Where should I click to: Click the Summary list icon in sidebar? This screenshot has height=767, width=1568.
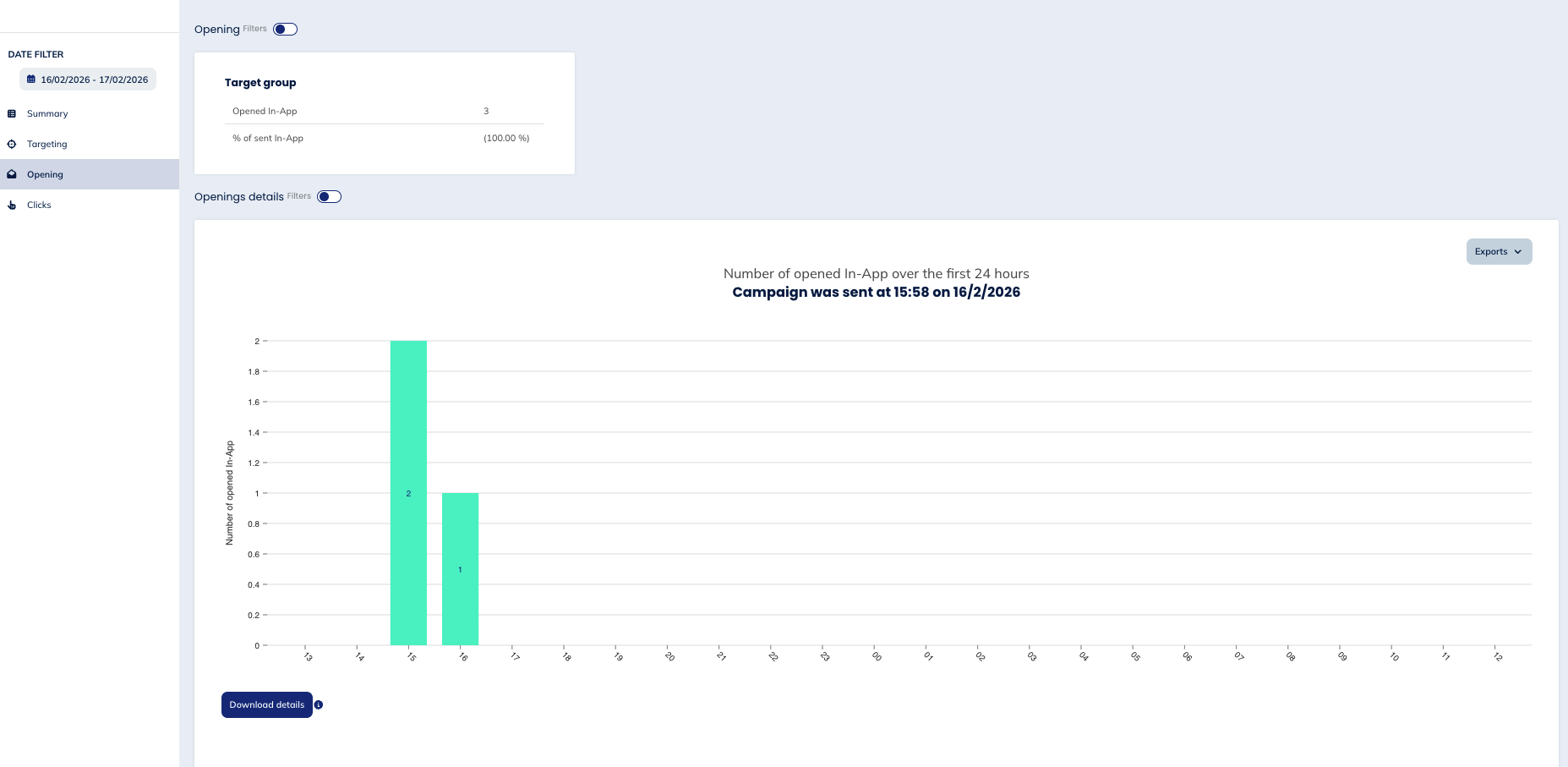click(x=12, y=113)
